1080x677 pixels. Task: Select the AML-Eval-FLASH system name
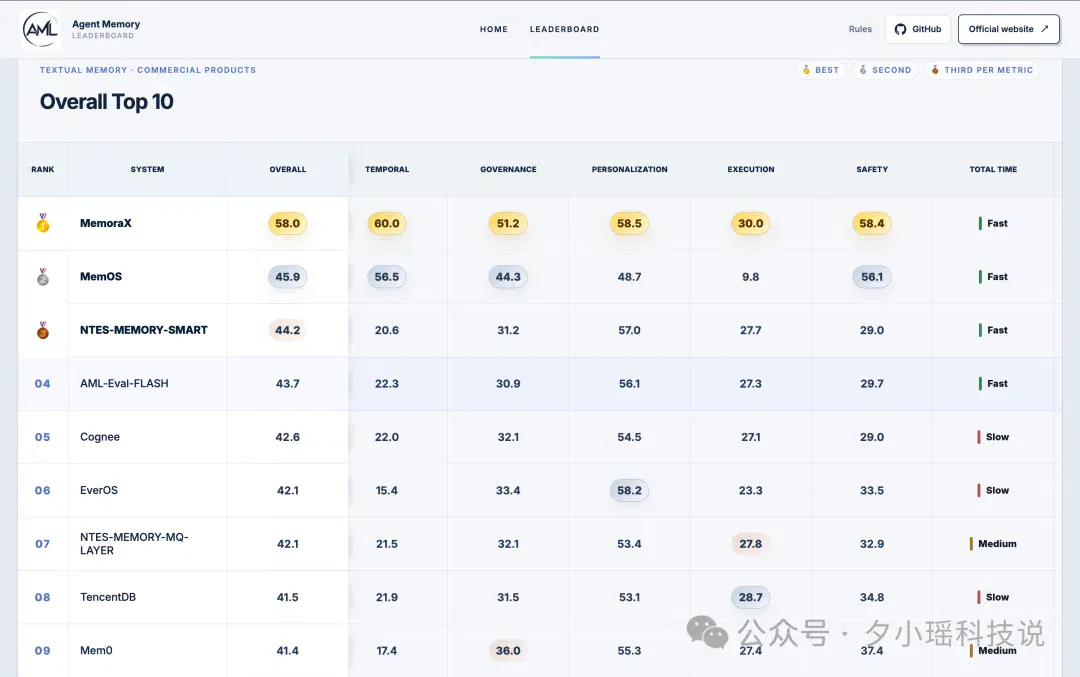(x=124, y=383)
